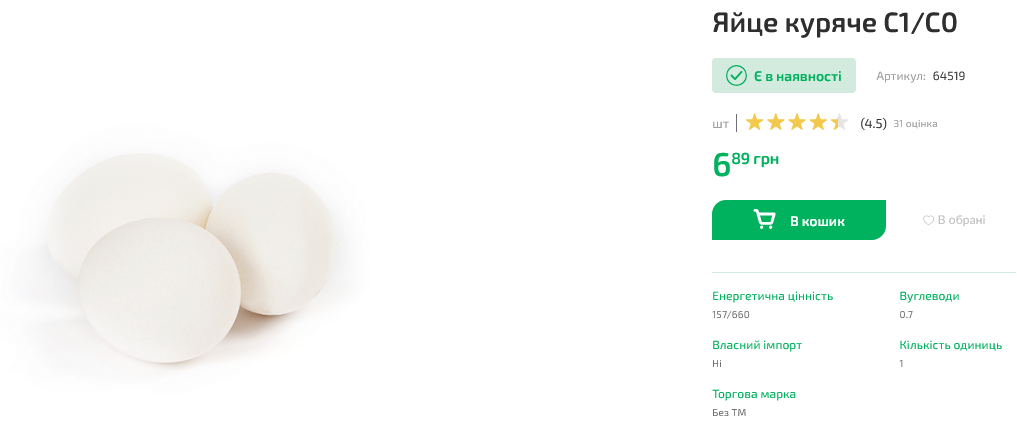Click the heart icon for favorites
The height and width of the screenshot is (433, 1017).
coord(928,220)
